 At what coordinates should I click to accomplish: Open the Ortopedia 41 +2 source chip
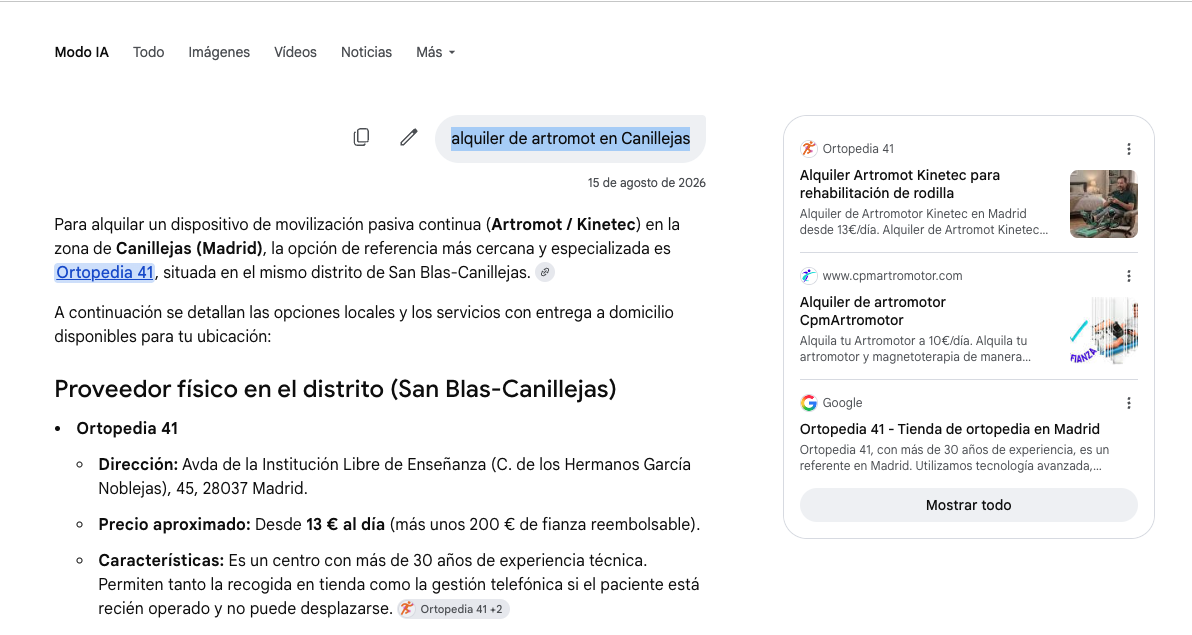point(454,609)
